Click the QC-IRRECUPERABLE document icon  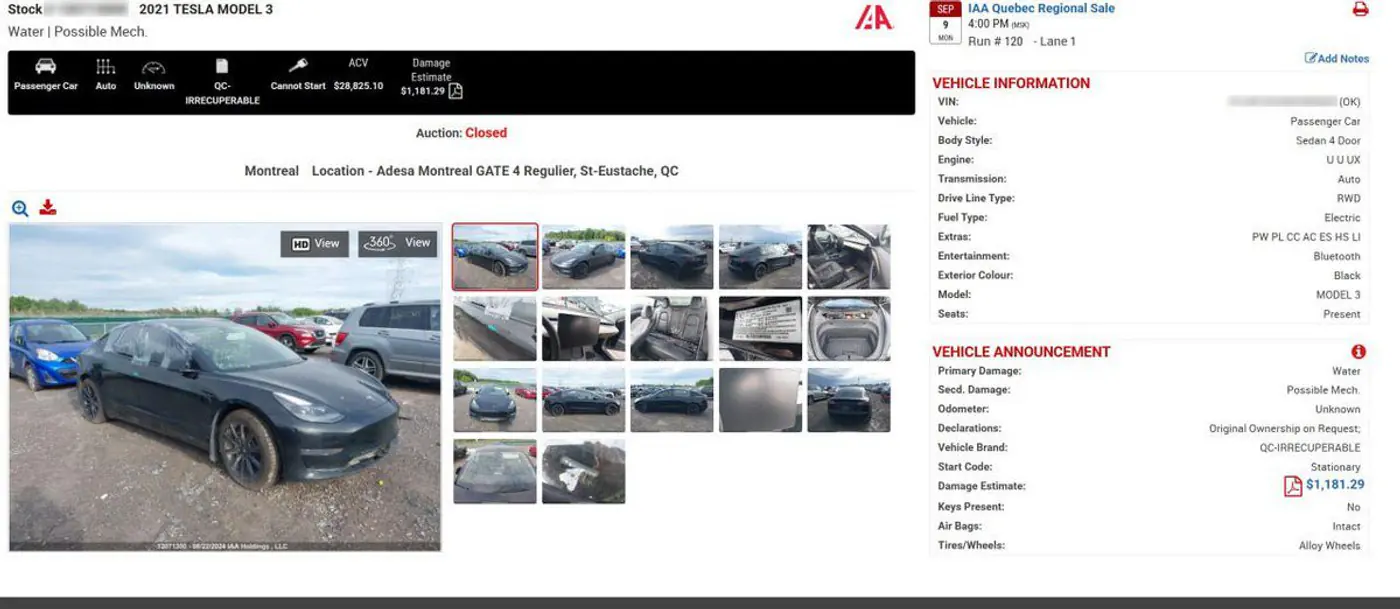[222, 67]
